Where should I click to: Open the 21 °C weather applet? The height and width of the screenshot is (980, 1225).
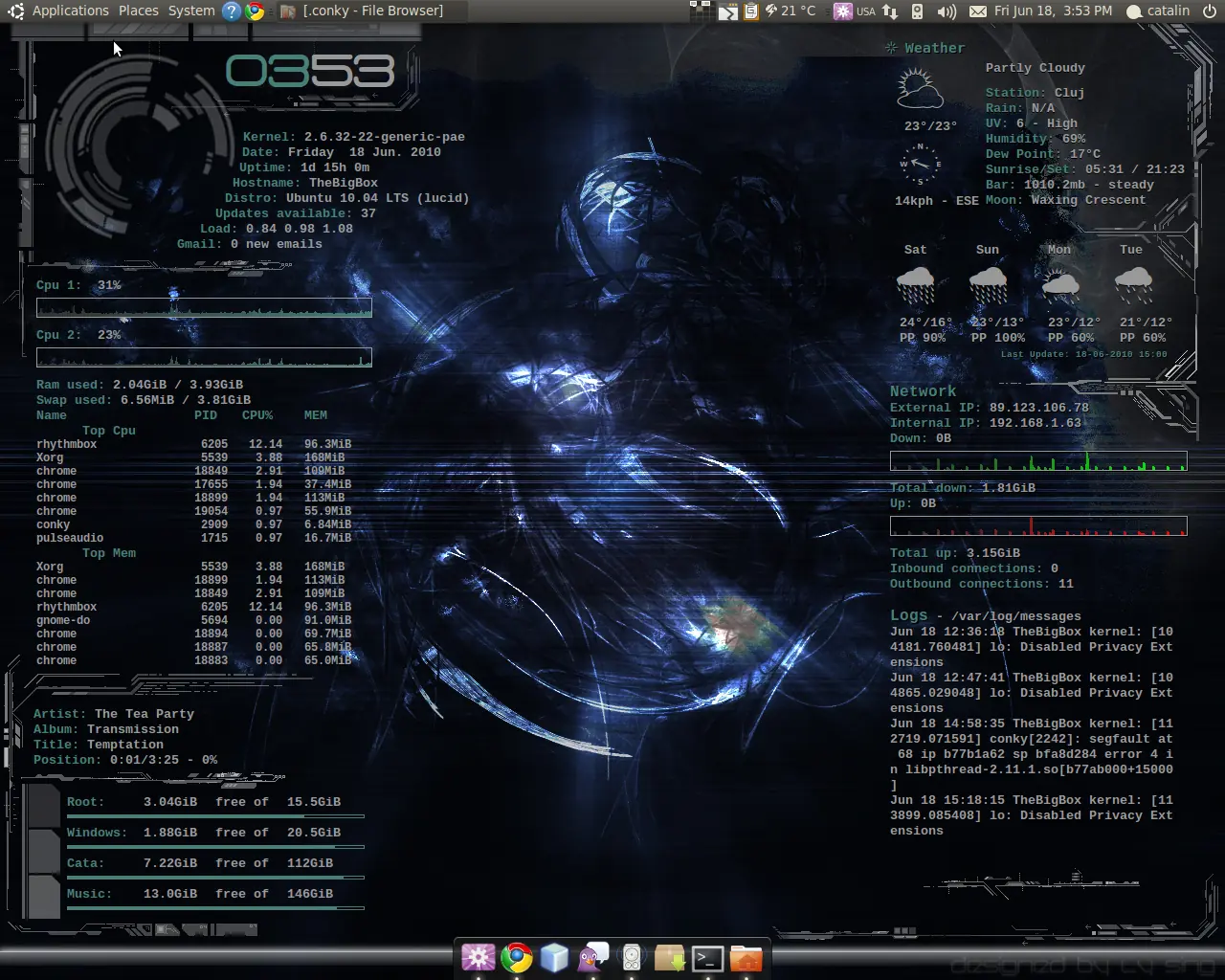[791, 11]
